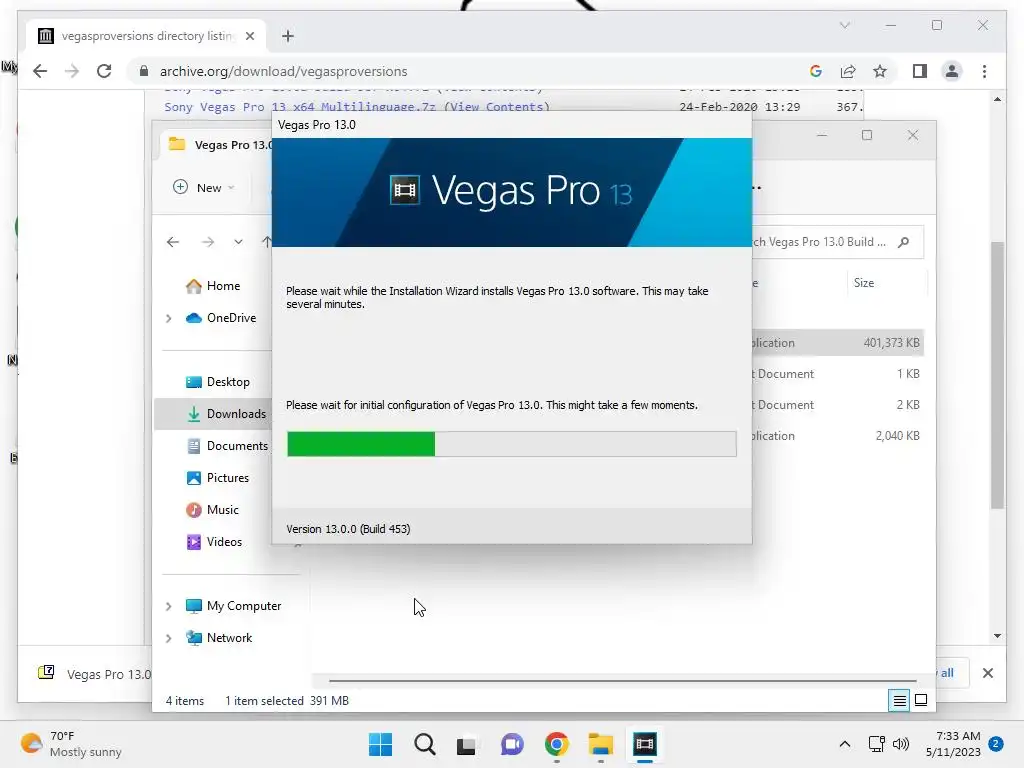The height and width of the screenshot is (768, 1024).
Task: Click the Version 13.0.0 (Build 453) text
Action: tap(348, 529)
